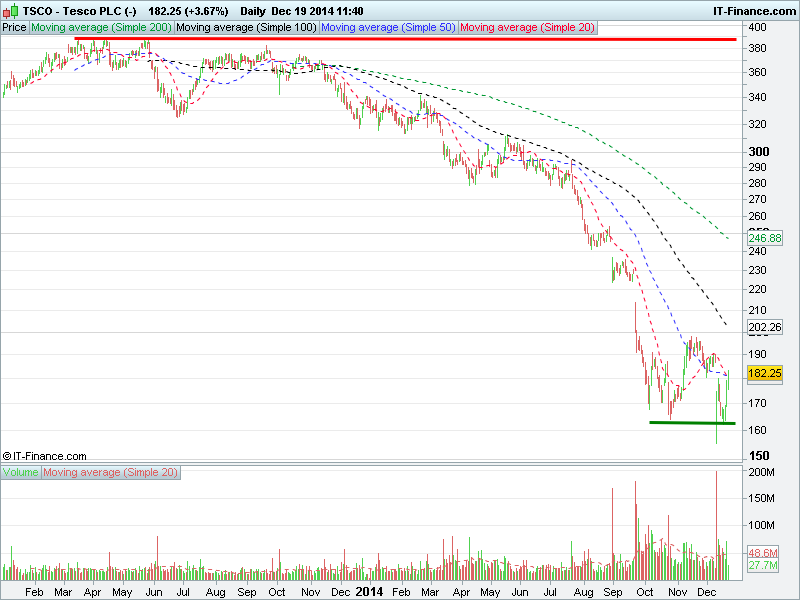800x600 pixels.
Task: Click the ©IT-Finance.com copyright text
Action: click(x=45, y=456)
